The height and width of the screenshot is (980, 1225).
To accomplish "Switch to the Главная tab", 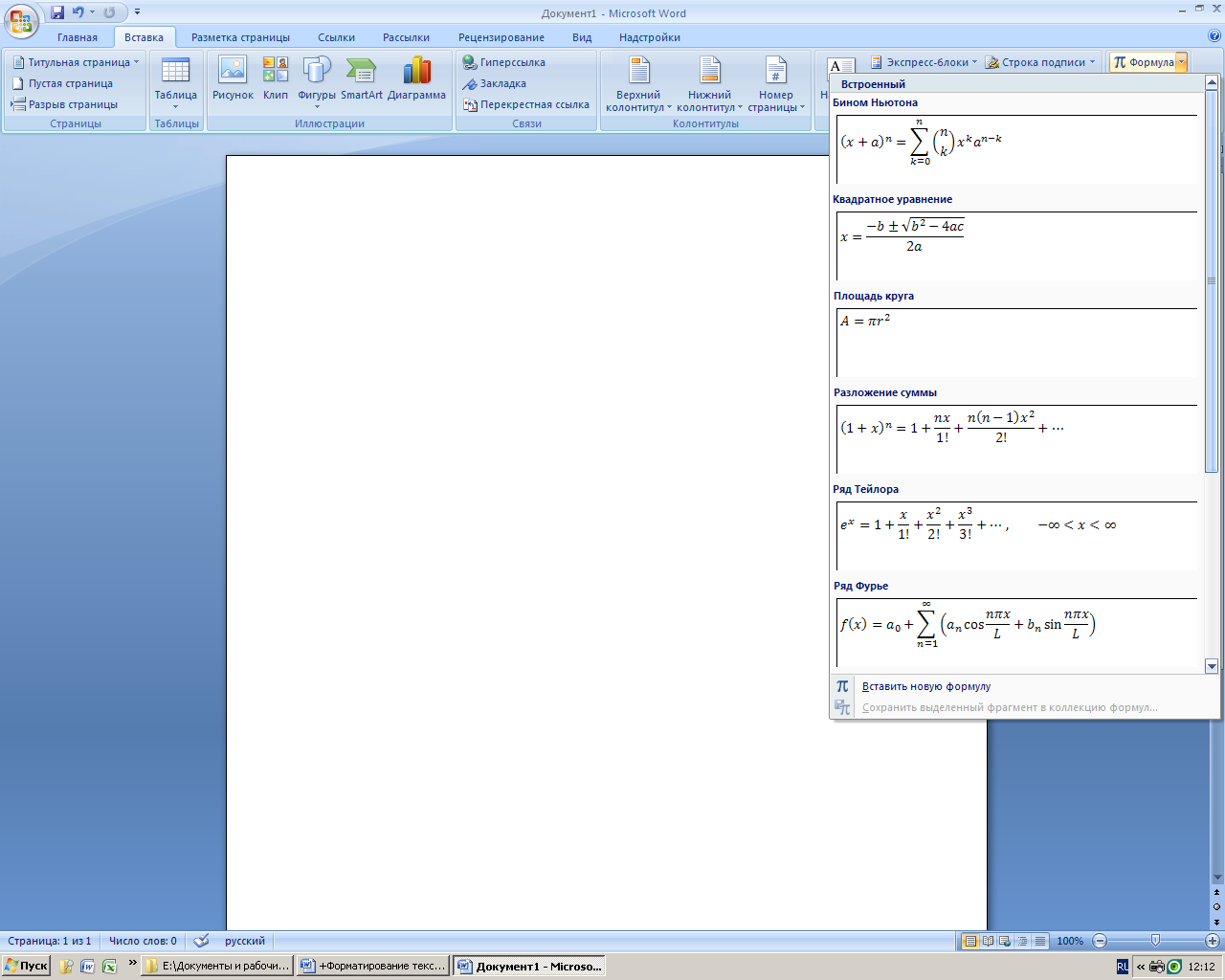I will pyautogui.click(x=78, y=37).
